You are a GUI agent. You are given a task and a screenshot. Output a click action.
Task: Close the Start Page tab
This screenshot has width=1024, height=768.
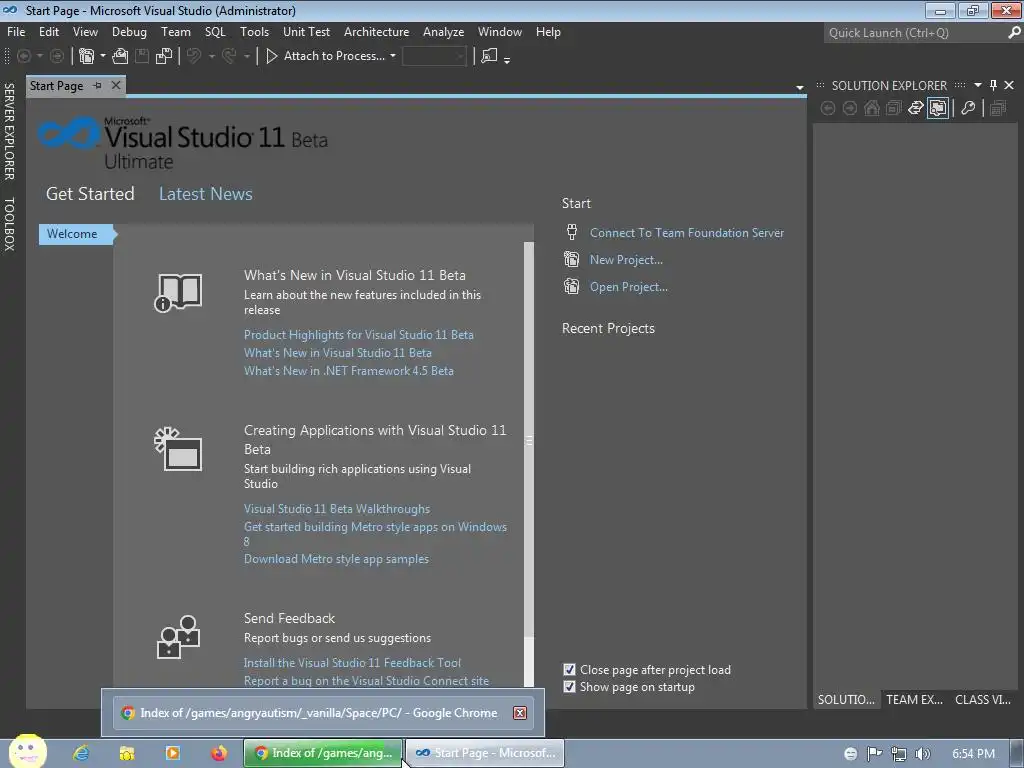116,86
